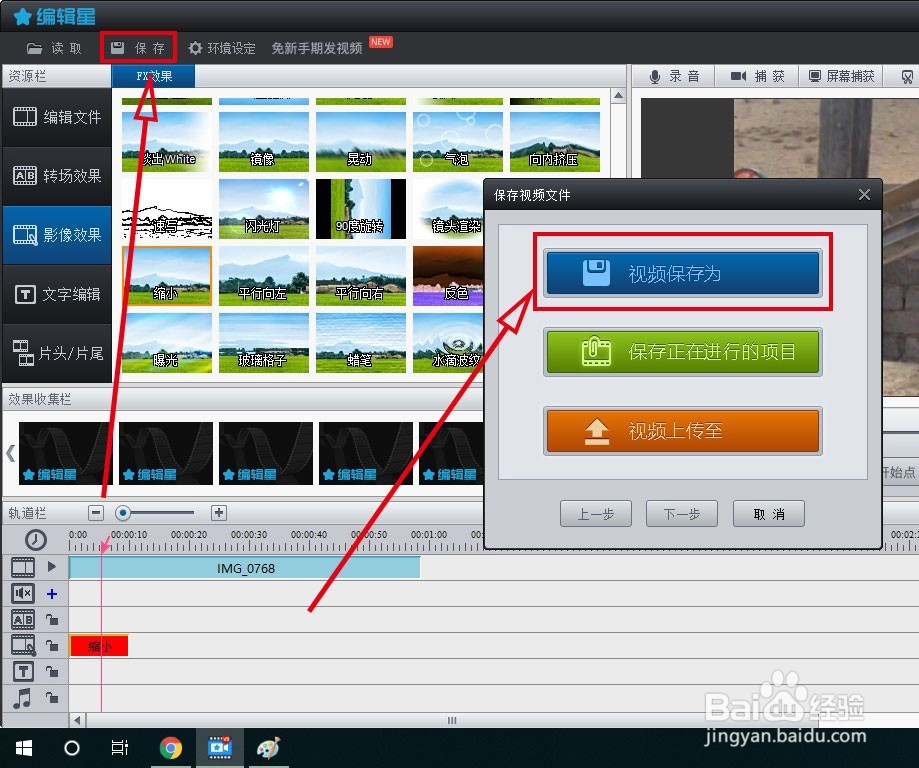Select the red 缩小 effect clip on timeline
Screen dimensions: 919x768
point(99,646)
